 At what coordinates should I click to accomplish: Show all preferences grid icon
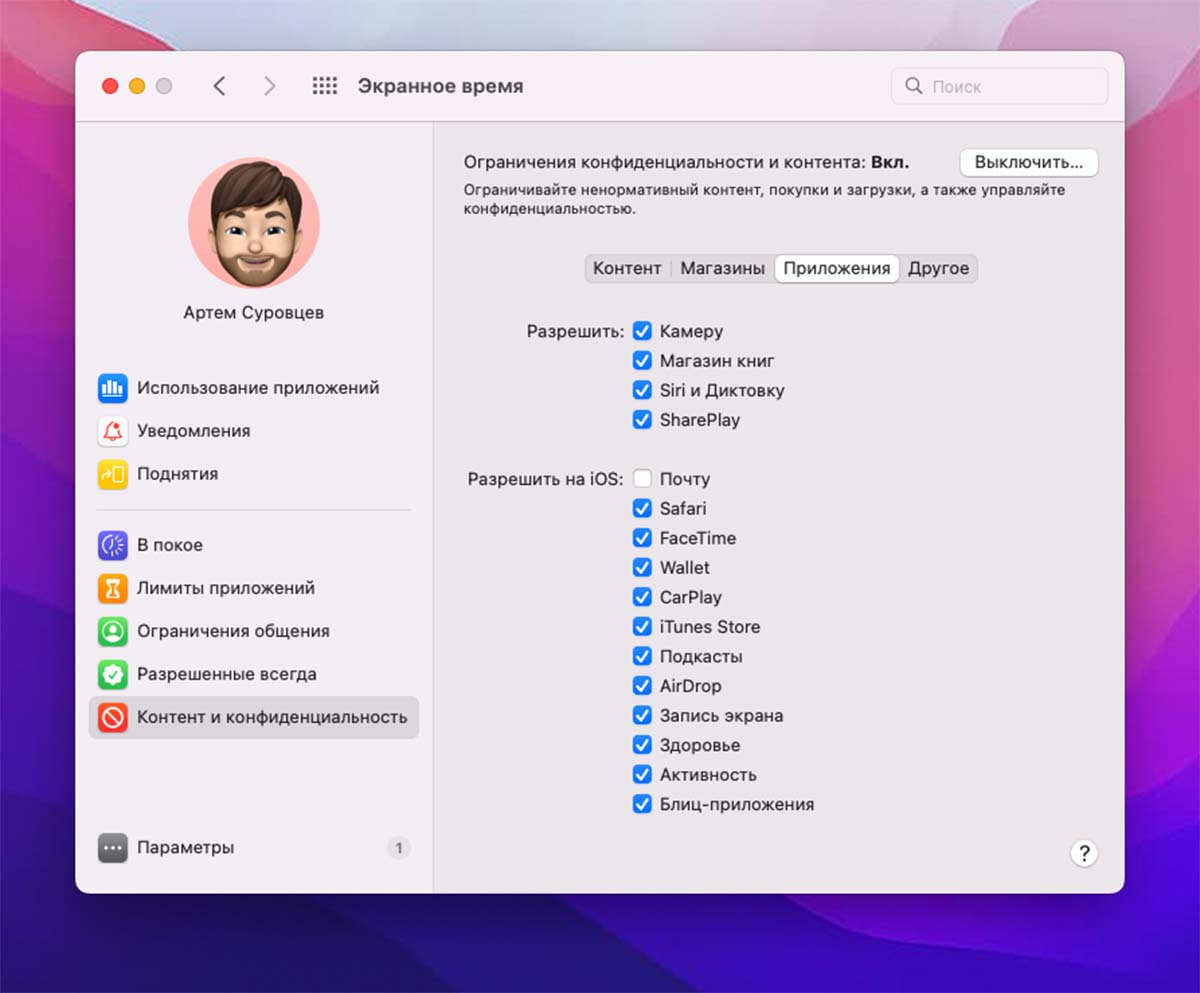tap(324, 86)
